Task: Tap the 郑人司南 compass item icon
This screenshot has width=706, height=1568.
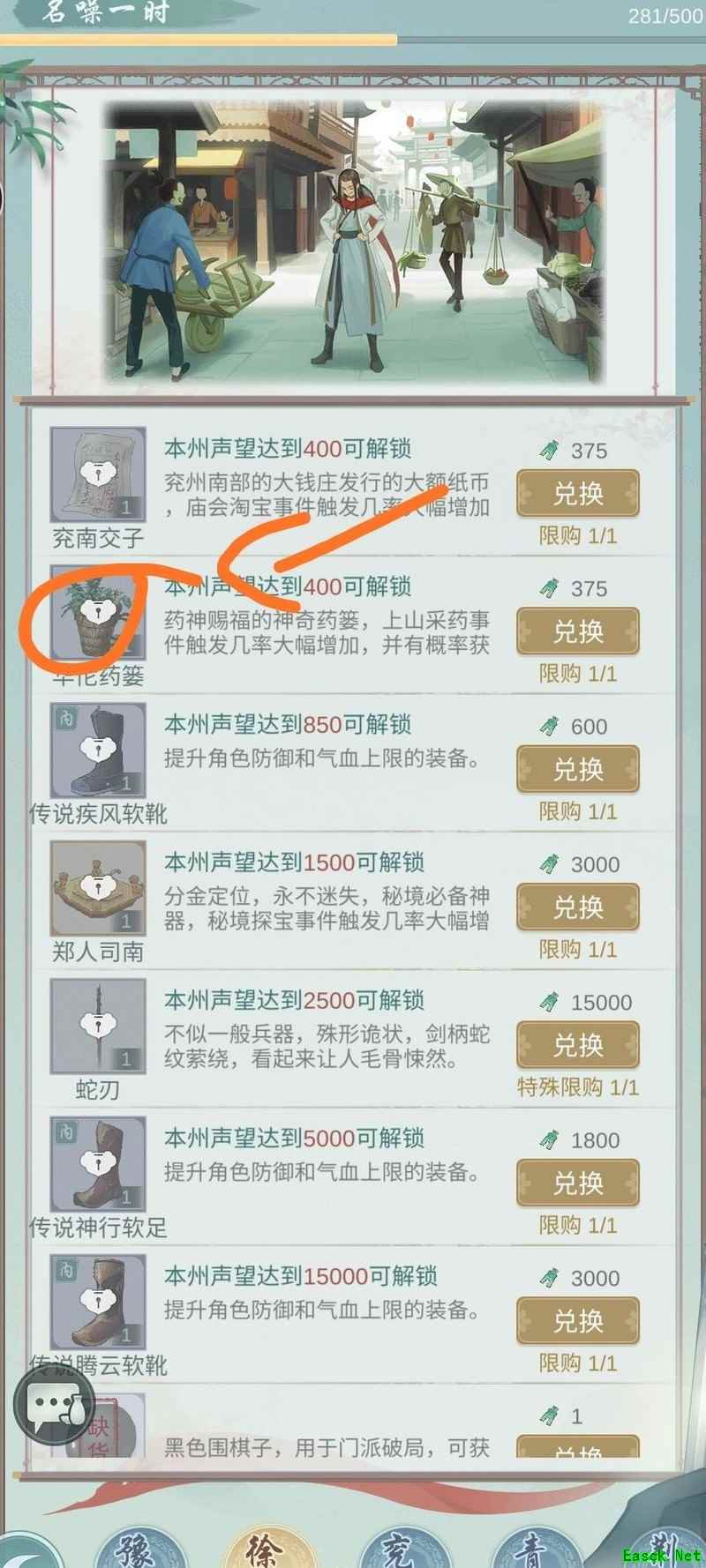Action: pos(97,888)
